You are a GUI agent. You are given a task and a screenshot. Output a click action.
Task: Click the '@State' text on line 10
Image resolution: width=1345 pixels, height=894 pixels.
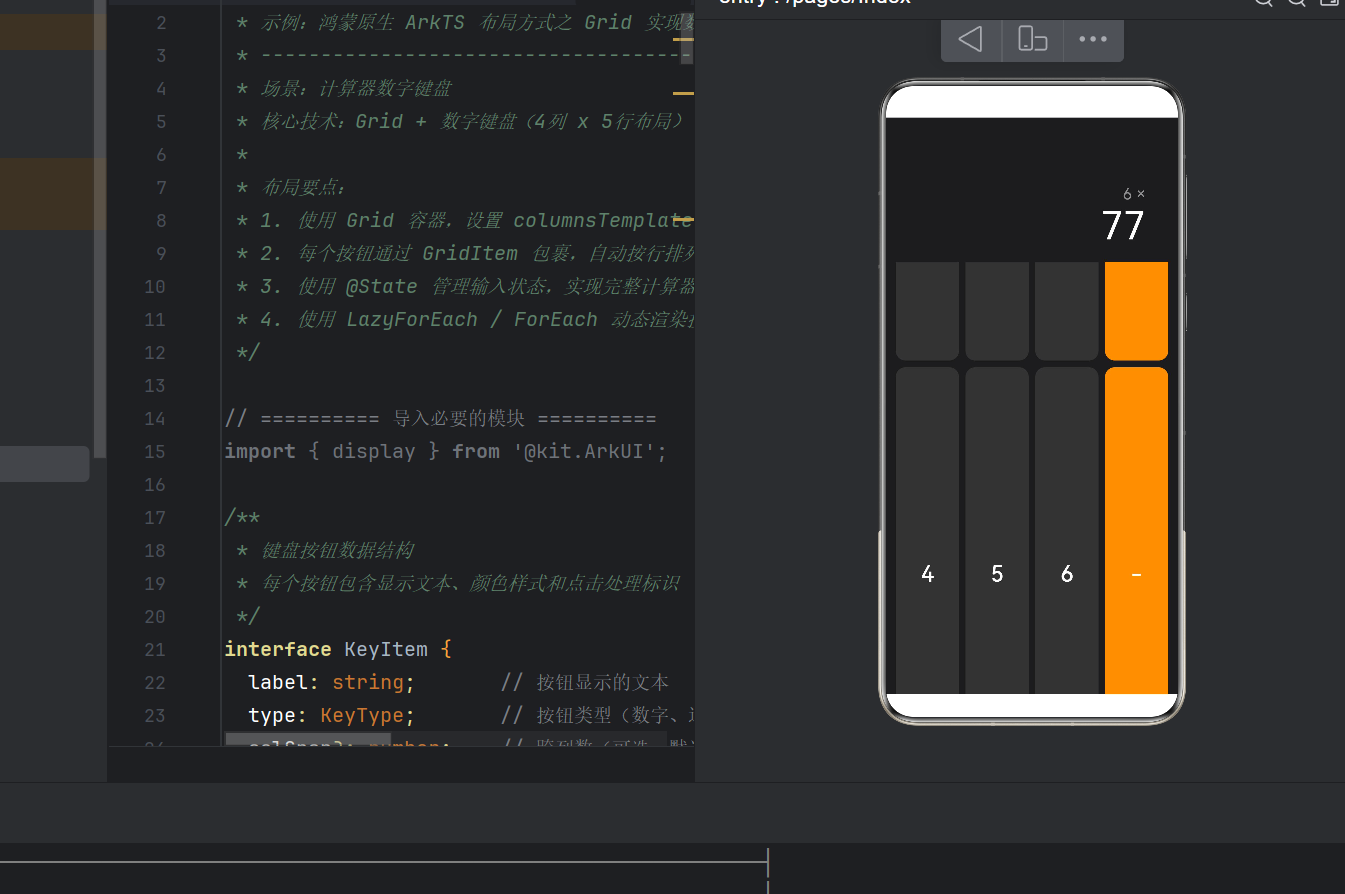(x=381, y=286)
